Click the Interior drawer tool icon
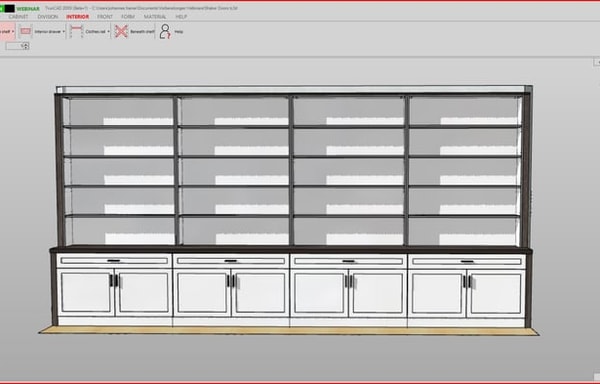Screen dimensions: 600x384 click(26, 31)
